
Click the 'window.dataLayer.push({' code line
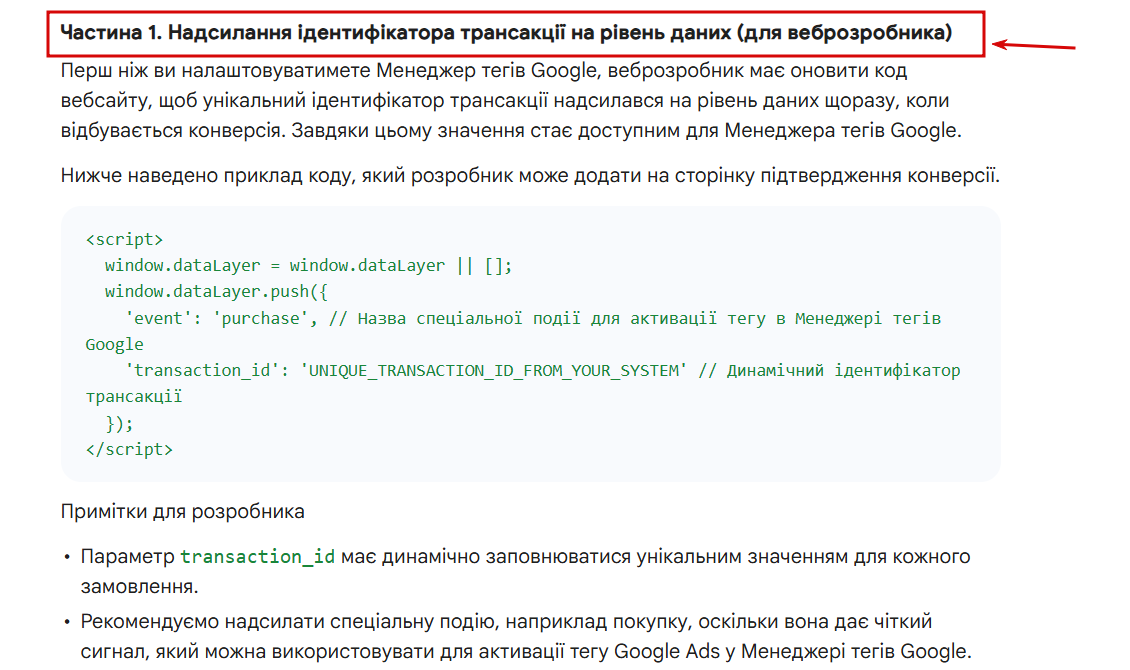pos(216,292)
